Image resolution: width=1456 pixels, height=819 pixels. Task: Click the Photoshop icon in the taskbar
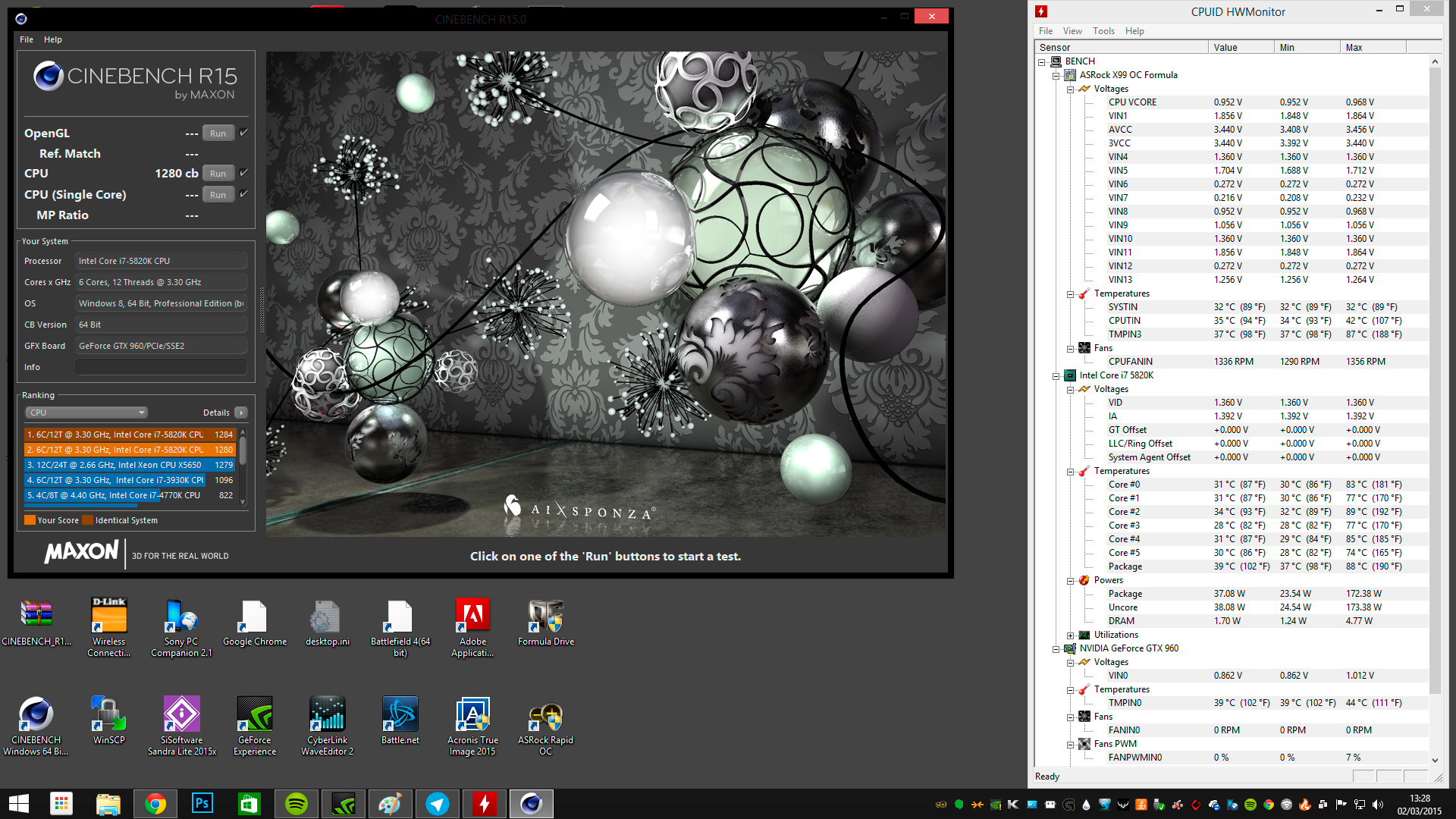point(202,804)
